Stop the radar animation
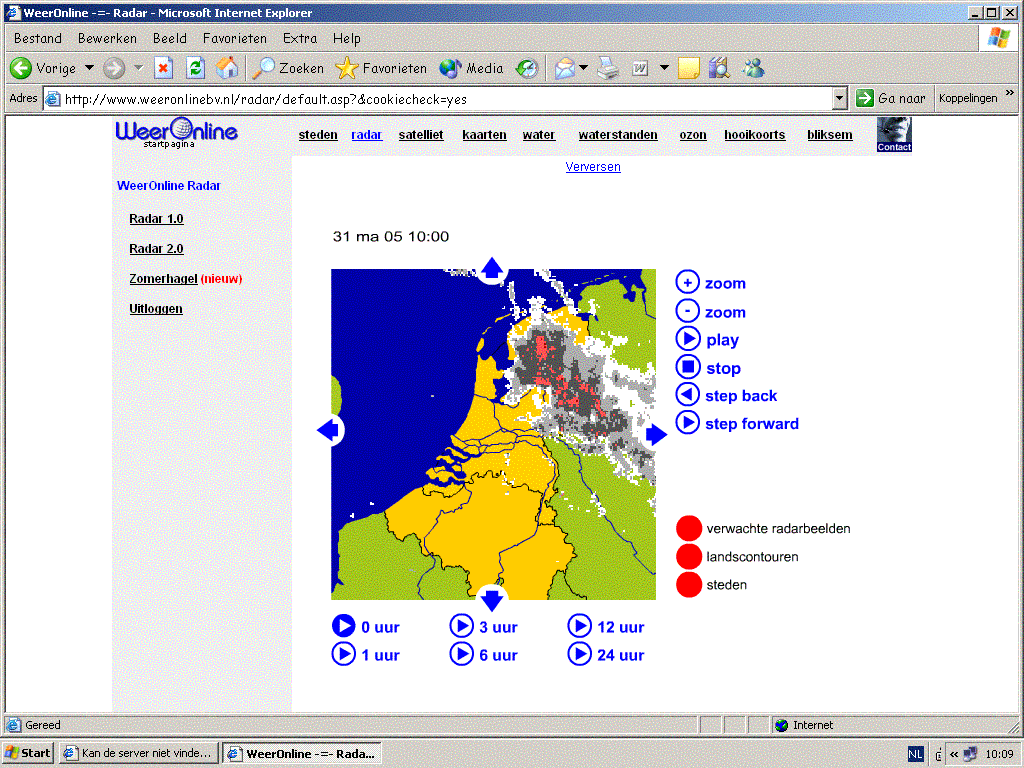Viewport: 1024px width, 768px height. click(x=687, y=367)
